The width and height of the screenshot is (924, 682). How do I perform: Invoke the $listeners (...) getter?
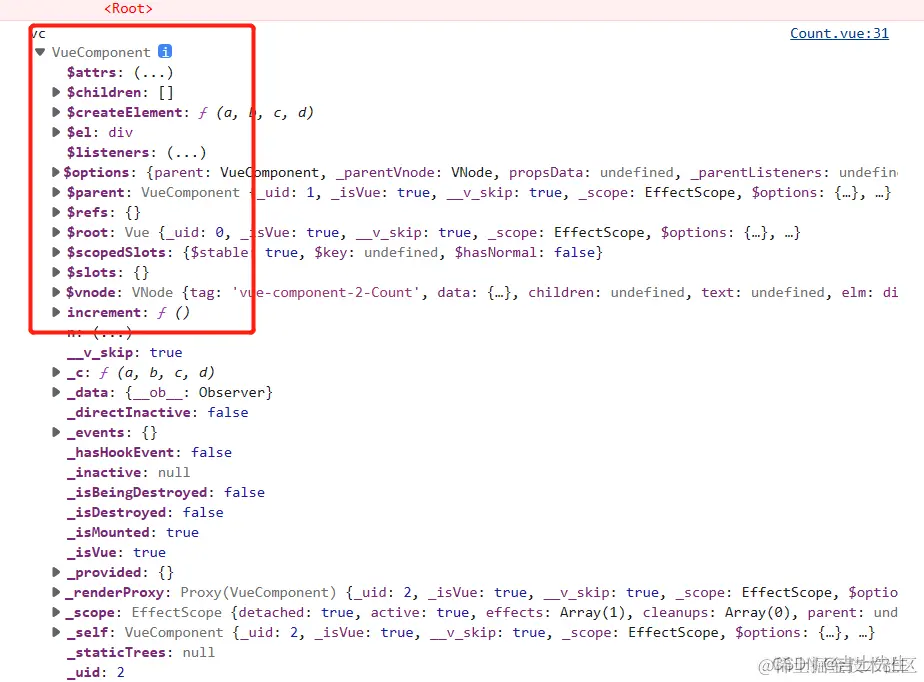pyautogui.click(x=186, y=153)
